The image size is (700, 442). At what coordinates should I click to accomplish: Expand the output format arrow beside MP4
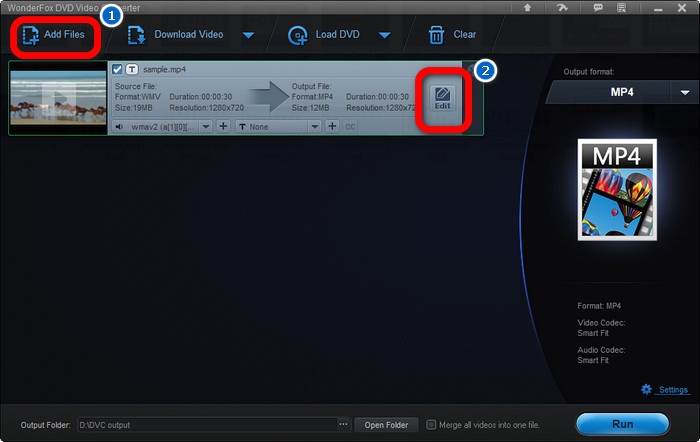click(685, 92)
